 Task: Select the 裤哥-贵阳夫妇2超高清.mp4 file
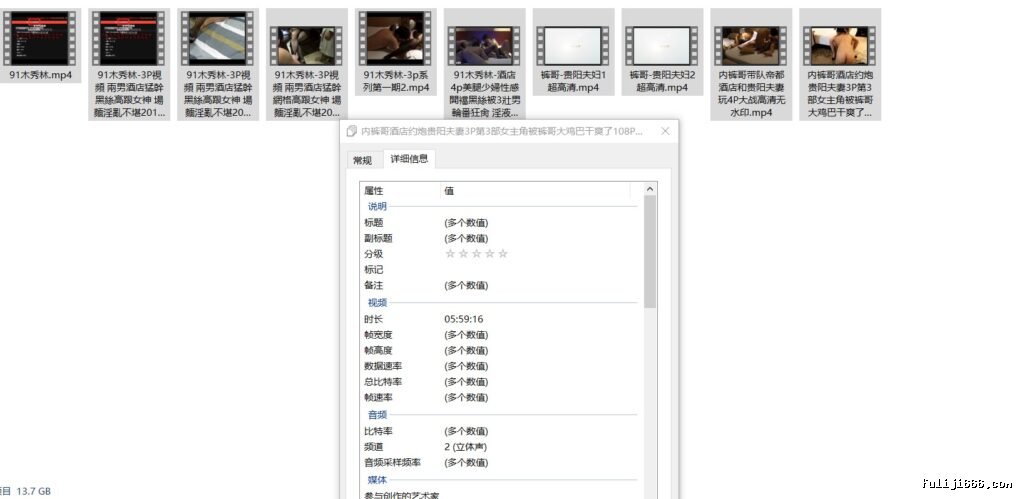coord(662,52)
